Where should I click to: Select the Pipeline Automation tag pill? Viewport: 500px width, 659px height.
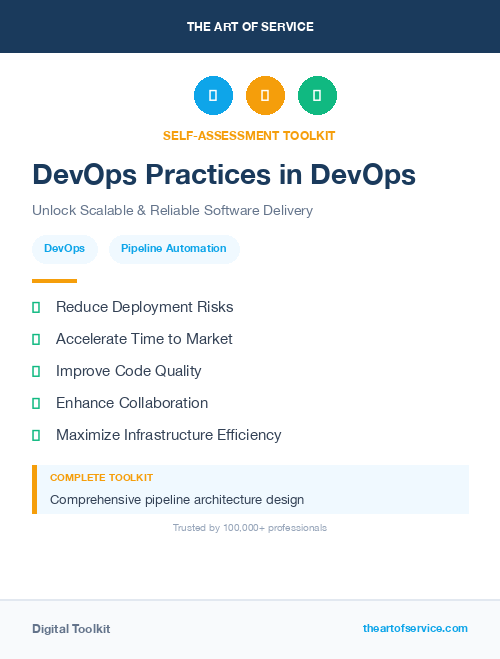tap(174, 249)
